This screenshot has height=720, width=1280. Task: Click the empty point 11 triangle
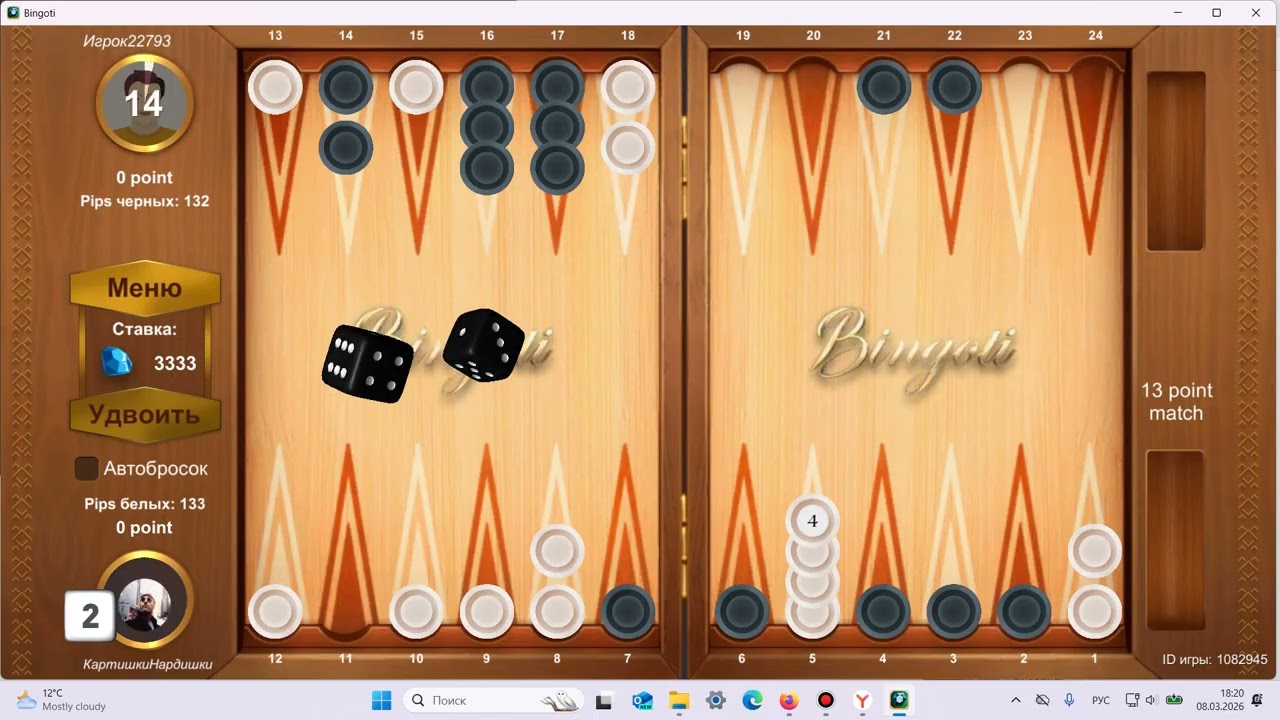[x=346, y=540]
